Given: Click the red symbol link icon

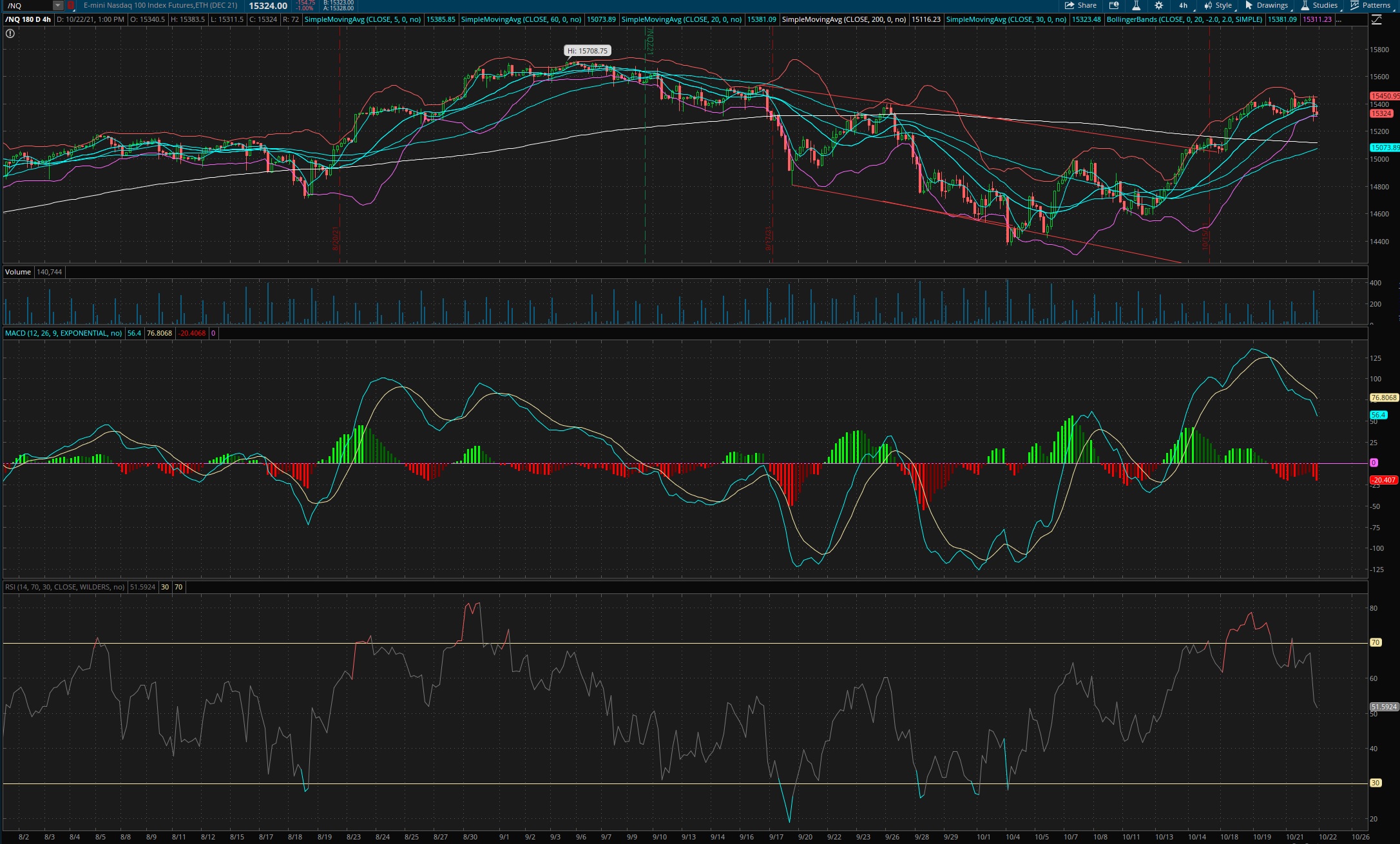Looking at the screenshot, I should point(71,5).
